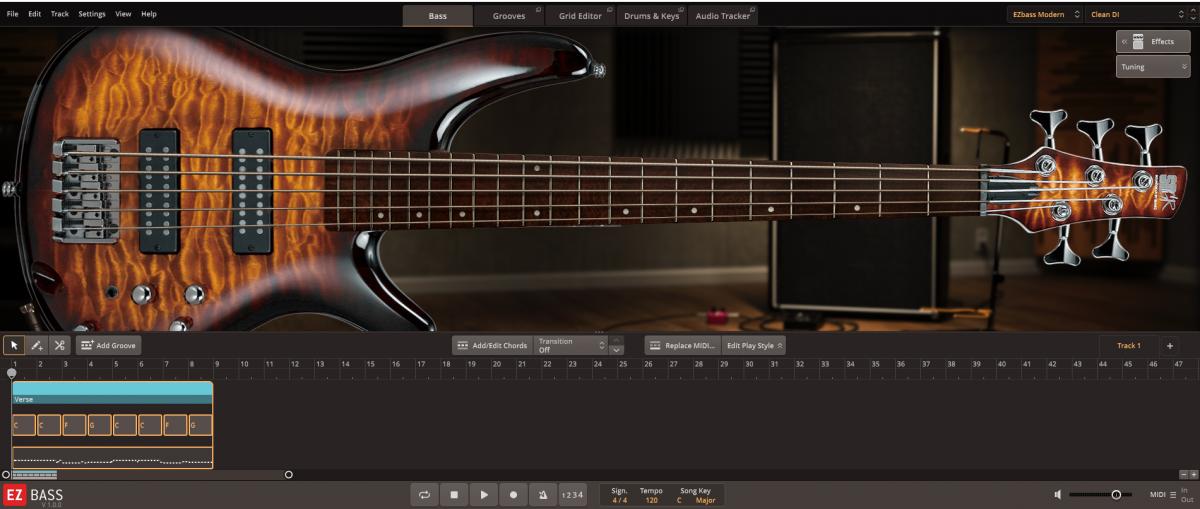Image resolution: width=1200 pixels, height=509 pixels.
Task: Change Song Key root C
Action: point(679,500)
